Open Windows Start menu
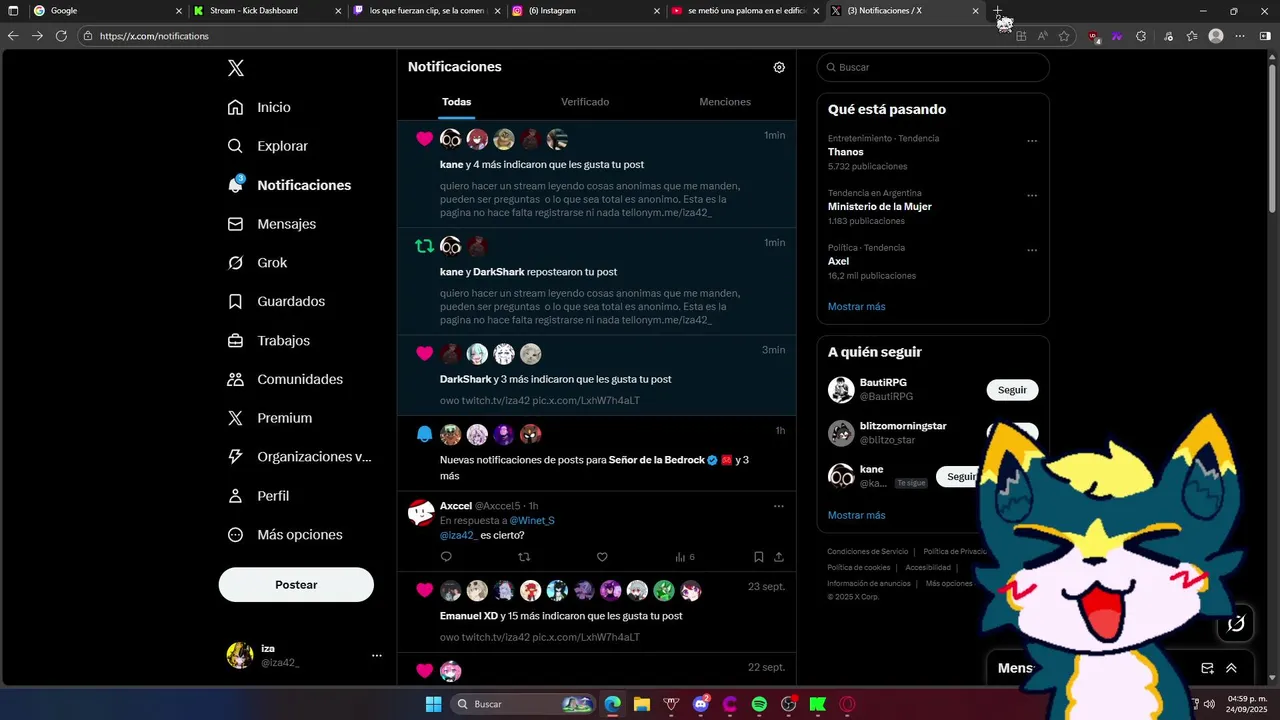Screen dimensions: 1280x720 tap(433, 704)
